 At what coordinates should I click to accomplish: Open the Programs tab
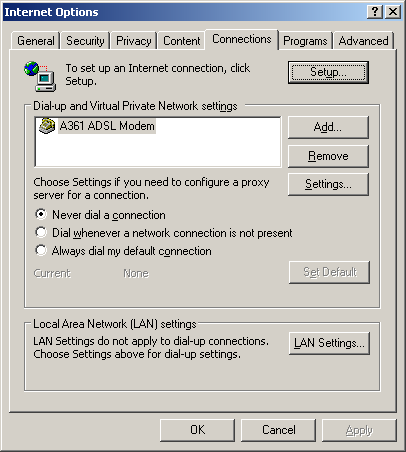point(305,41)
